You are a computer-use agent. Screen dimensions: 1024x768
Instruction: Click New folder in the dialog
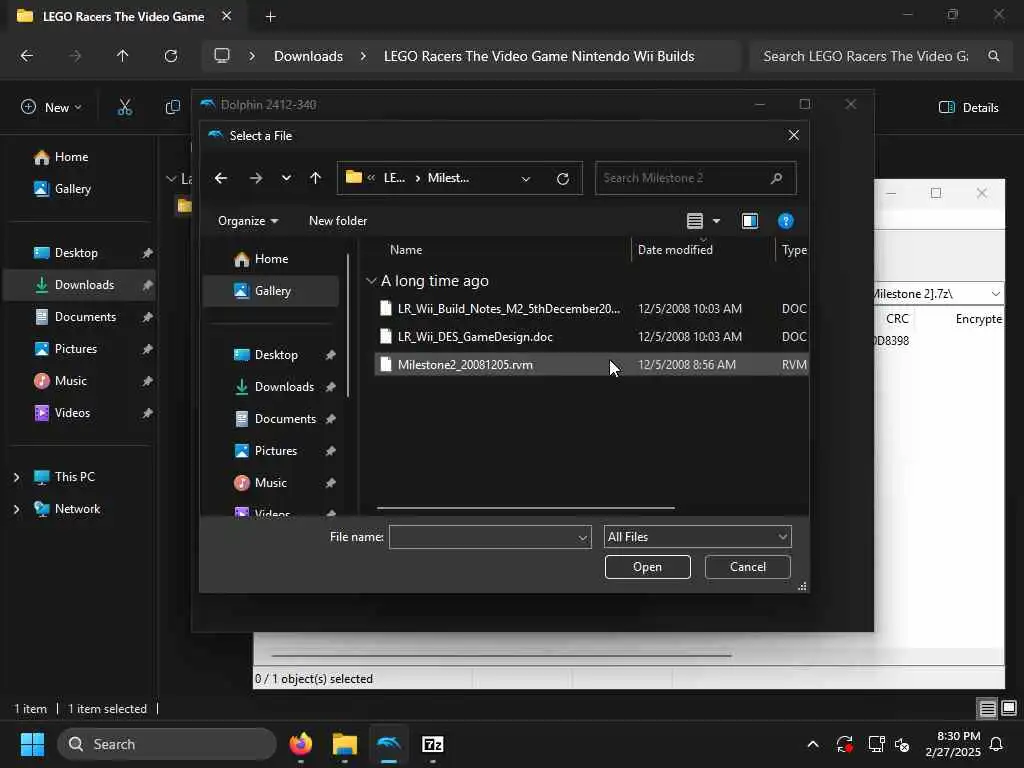[338, 221]
